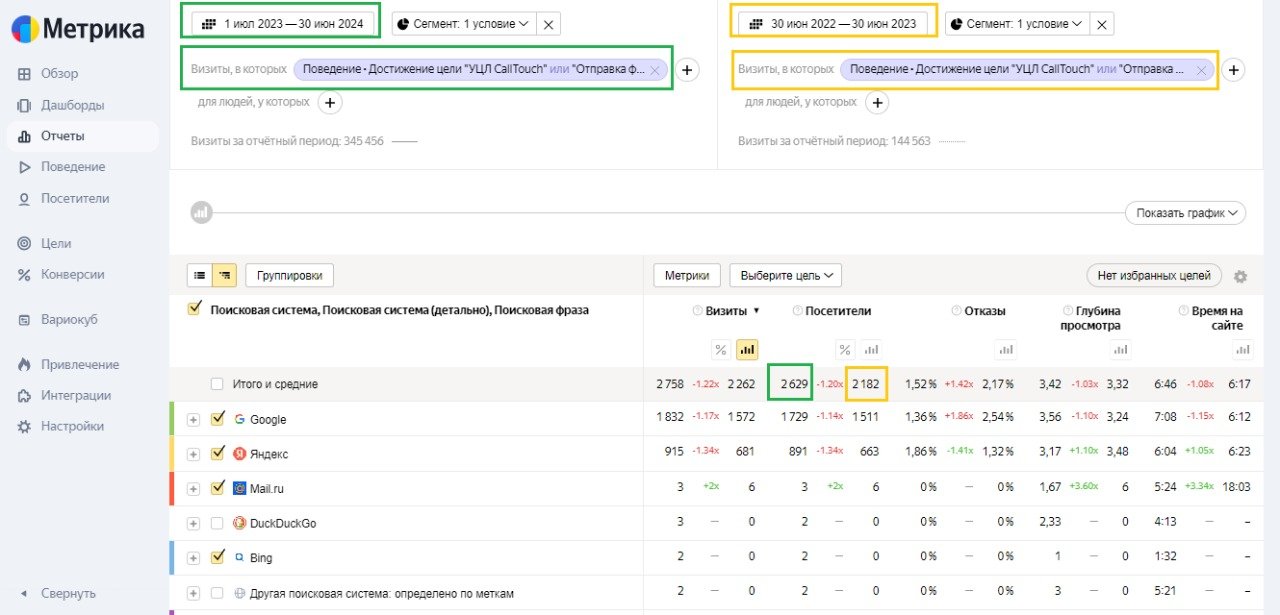
Task: Remove the right segment with X icon
Action: point(1101,24)
